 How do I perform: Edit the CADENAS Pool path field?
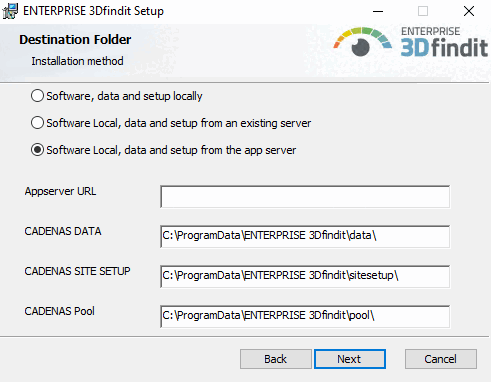pos(305,317)
